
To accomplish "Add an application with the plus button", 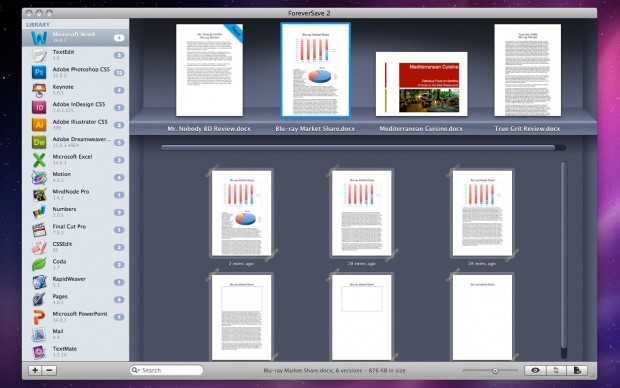I will tap(35, 370).
